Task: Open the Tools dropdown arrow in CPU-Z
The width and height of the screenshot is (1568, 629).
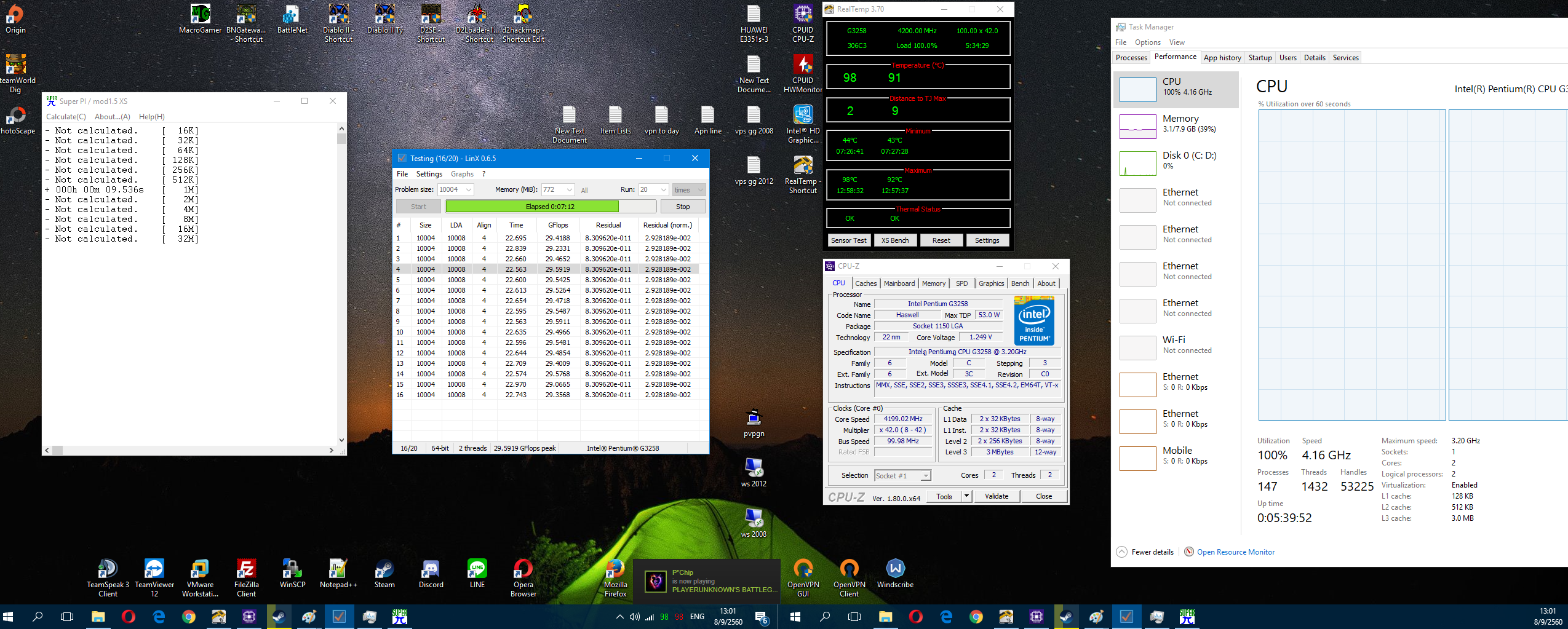Action: [966, 496]
